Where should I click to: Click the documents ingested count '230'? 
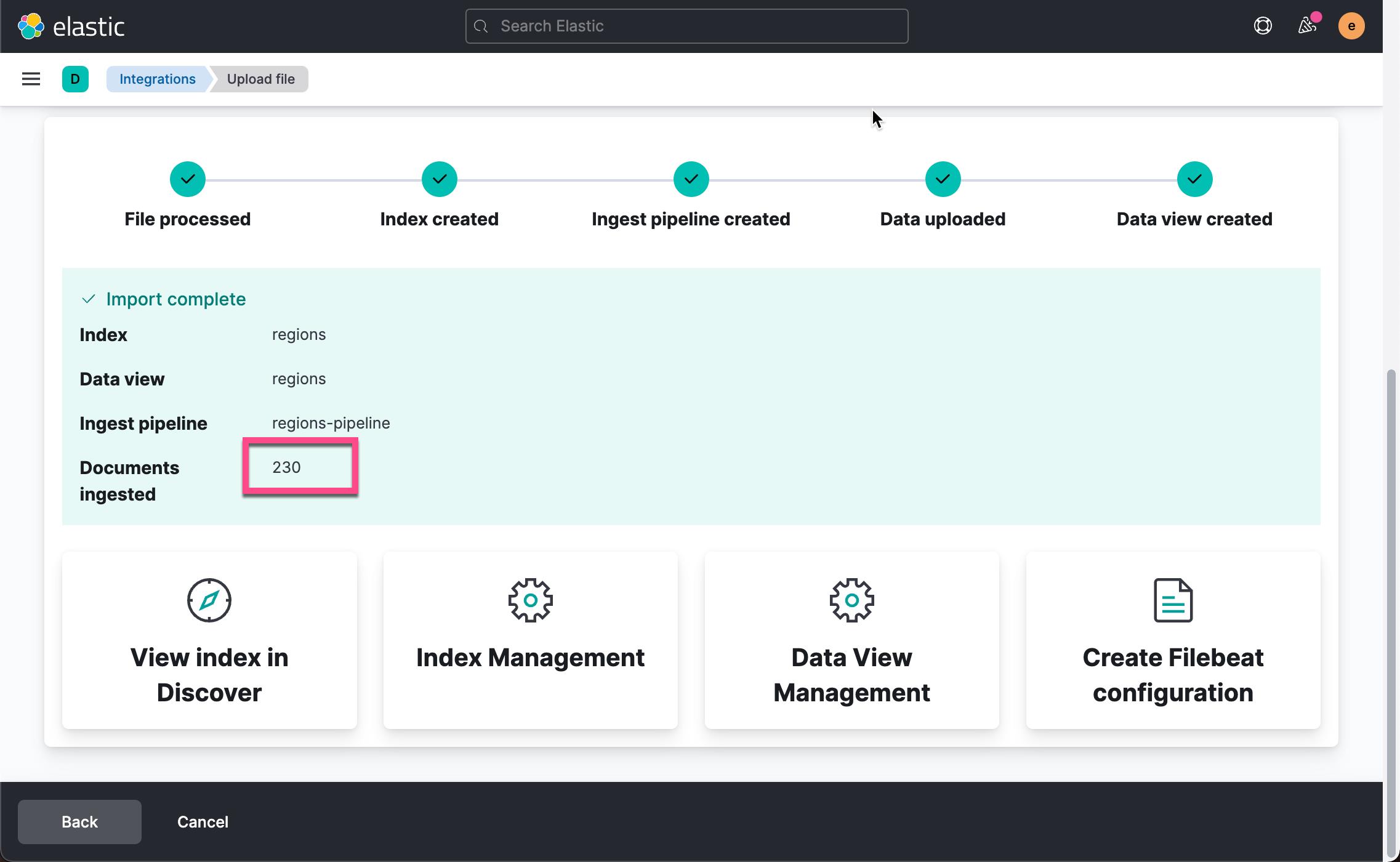(286, 467)
